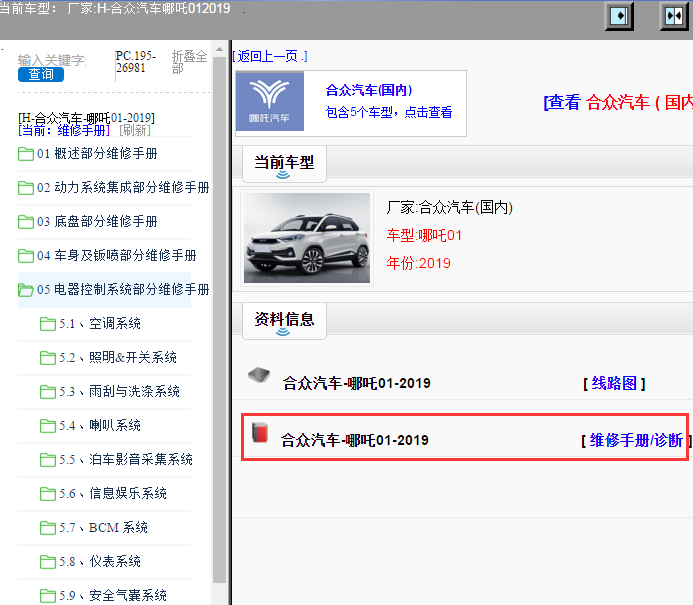Click 包含5个车型，点击查看 link
This screenshot has height=605, width=693.
[389, 112]
